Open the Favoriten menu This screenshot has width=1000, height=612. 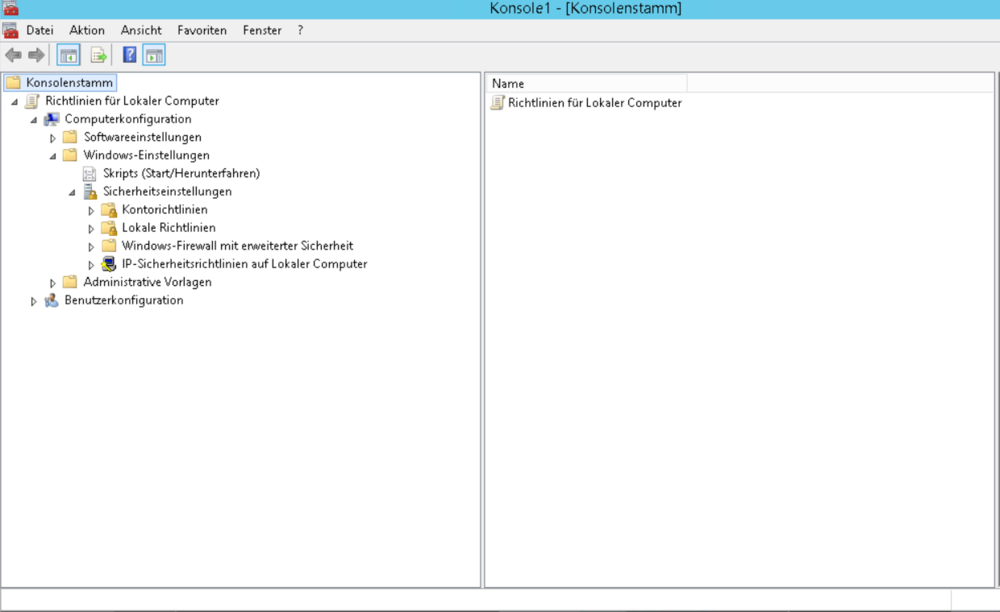pyautogui.click(x=202, y=30)
